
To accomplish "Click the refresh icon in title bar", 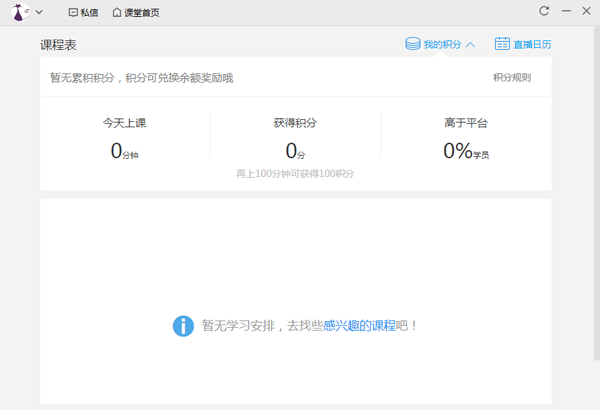I will pos(544,12).
